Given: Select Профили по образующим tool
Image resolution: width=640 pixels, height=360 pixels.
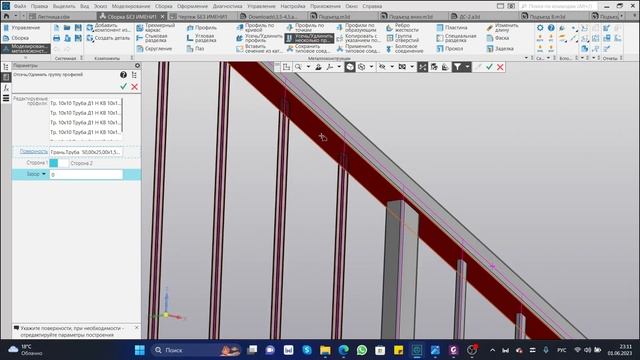Looking at the screenshot, I should (x=356, y=28).
